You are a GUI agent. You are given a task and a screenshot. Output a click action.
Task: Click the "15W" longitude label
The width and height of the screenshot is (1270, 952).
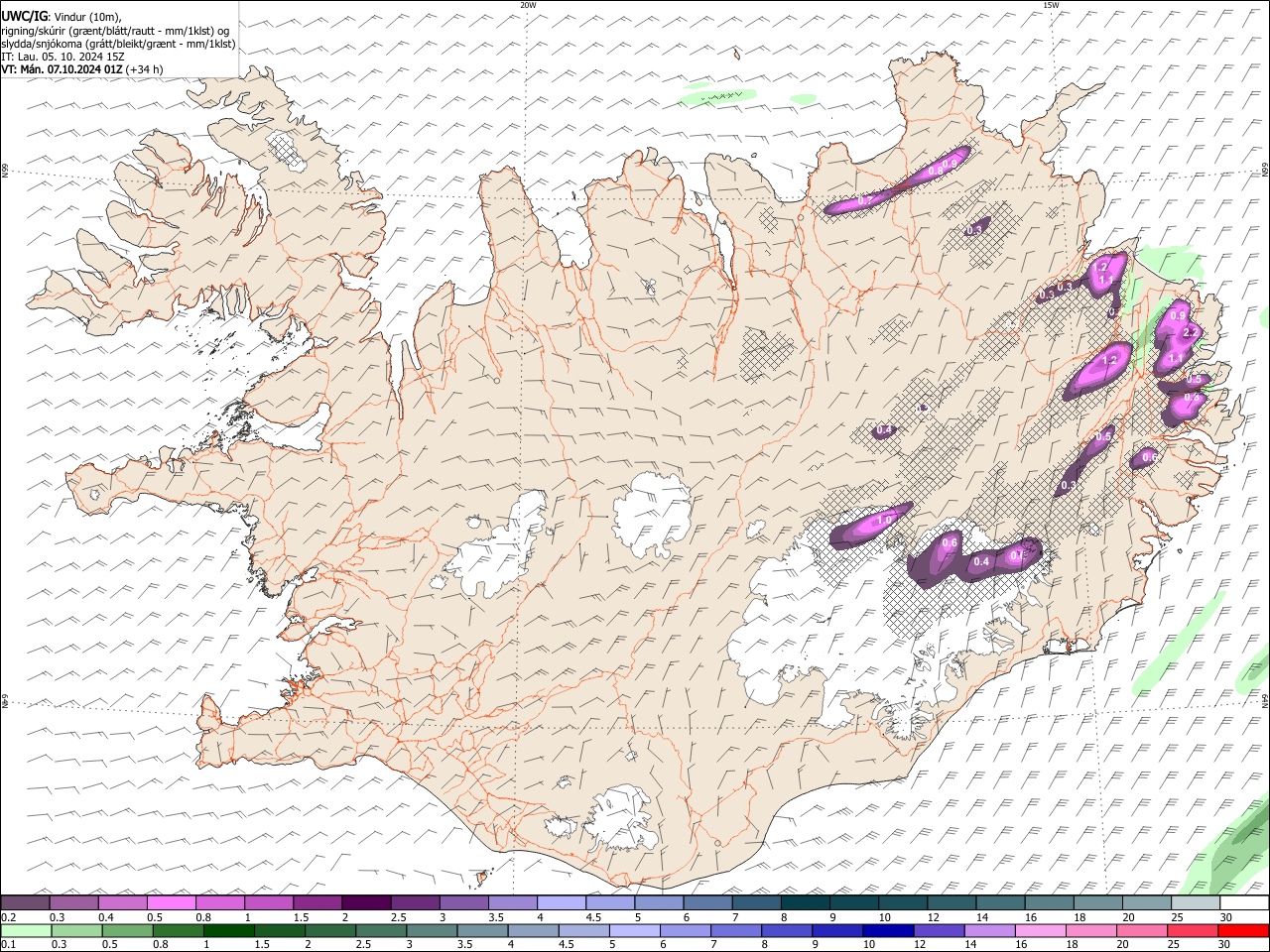(1051, 5)
